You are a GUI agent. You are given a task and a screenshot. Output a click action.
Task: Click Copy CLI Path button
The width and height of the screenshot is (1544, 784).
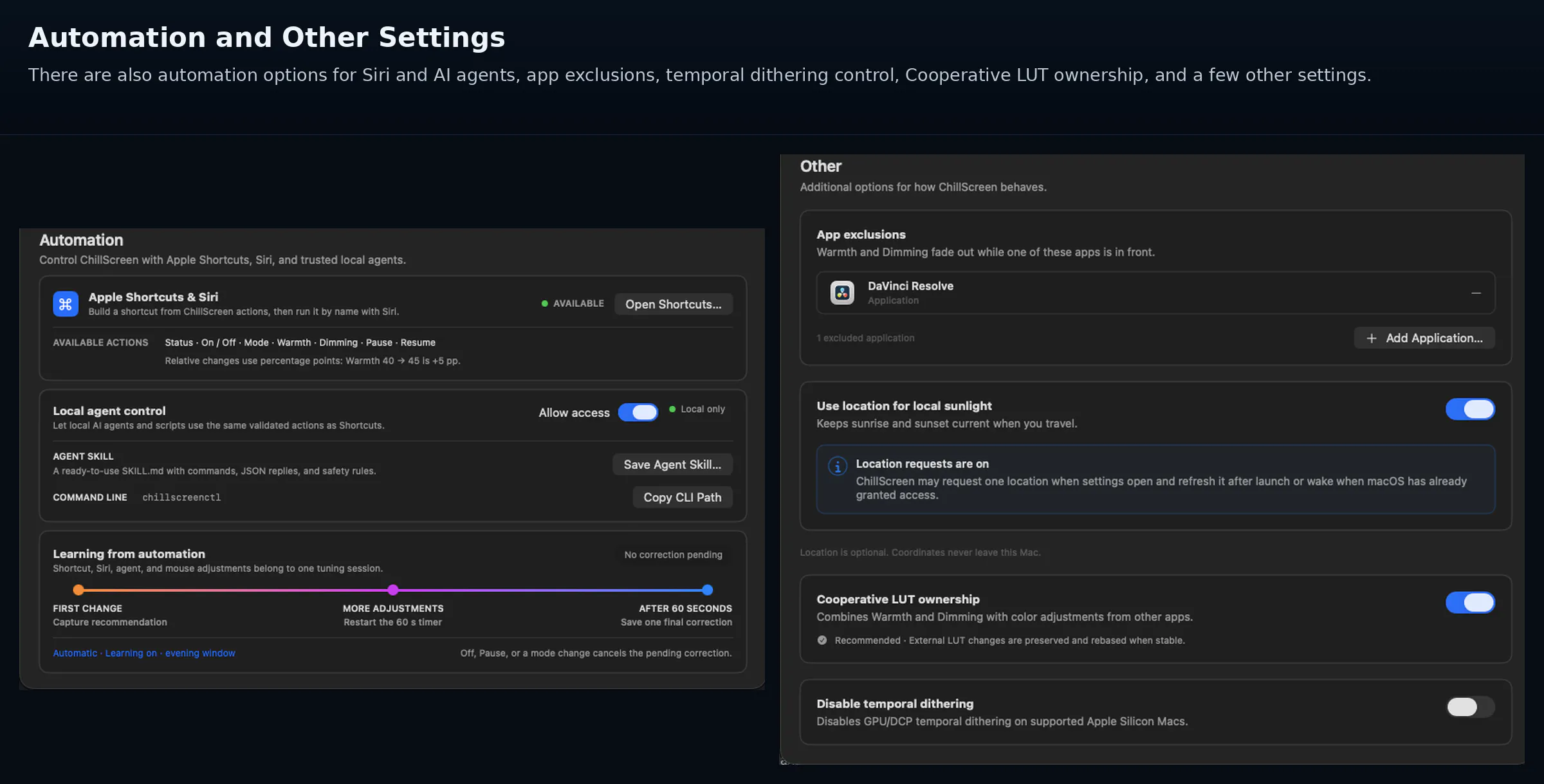[683, 497]
